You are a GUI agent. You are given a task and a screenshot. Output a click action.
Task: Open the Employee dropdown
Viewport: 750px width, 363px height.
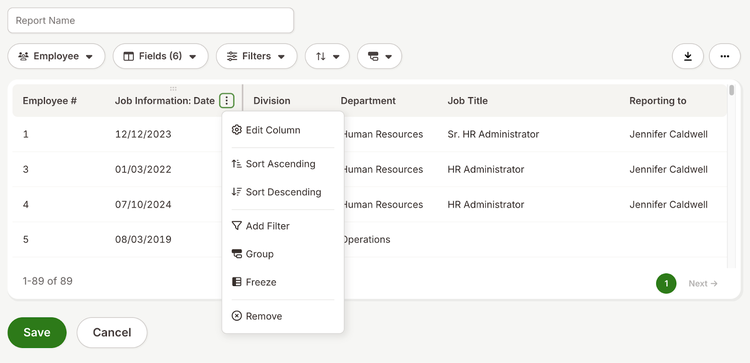(56, 56)
